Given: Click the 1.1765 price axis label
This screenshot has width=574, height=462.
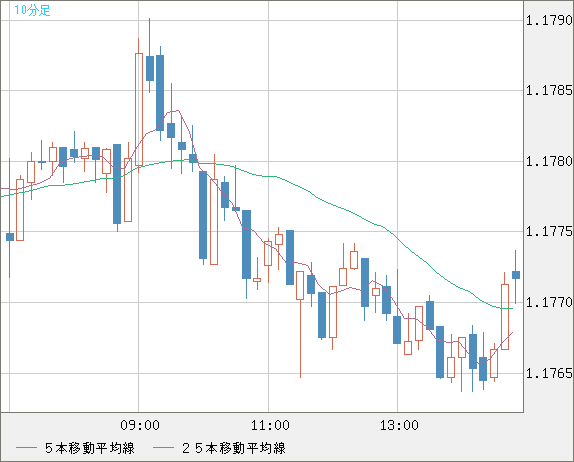Looking at the screenshot, I should pos(549,373).
